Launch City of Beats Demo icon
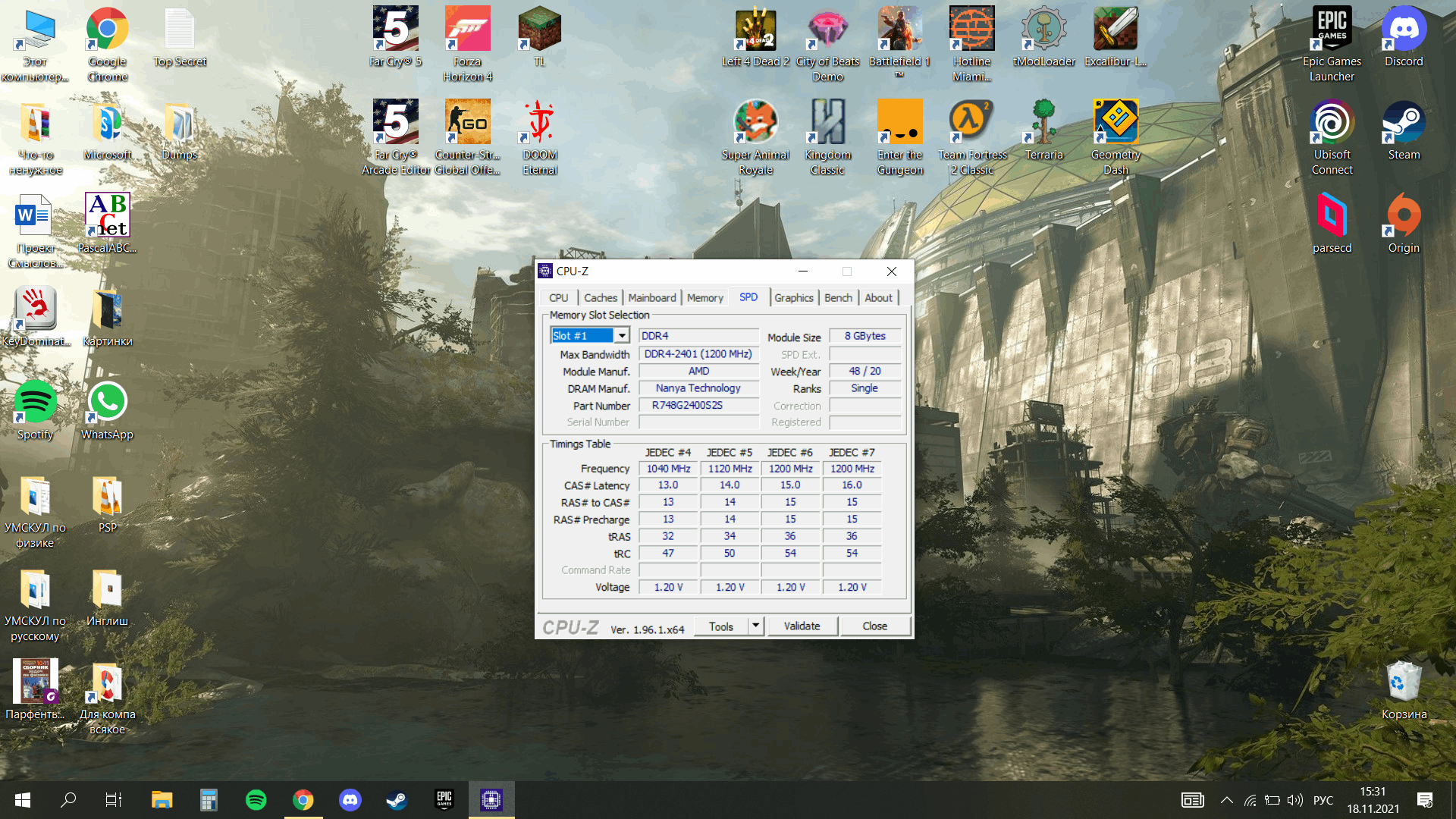 coord(827,44)
